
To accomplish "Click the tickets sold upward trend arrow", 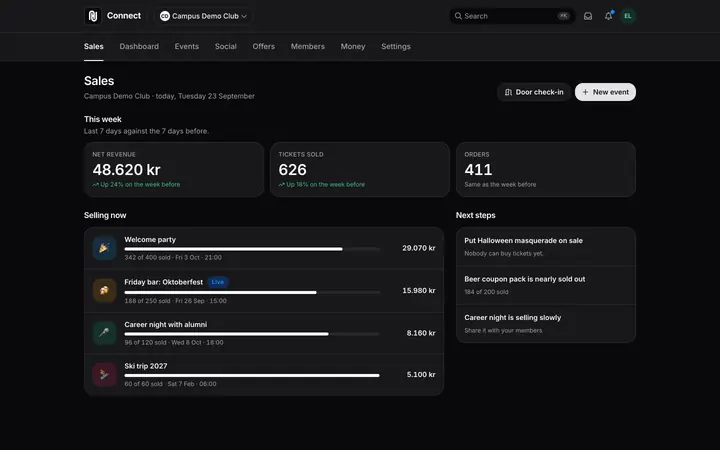I will click(x=281, y=185).
